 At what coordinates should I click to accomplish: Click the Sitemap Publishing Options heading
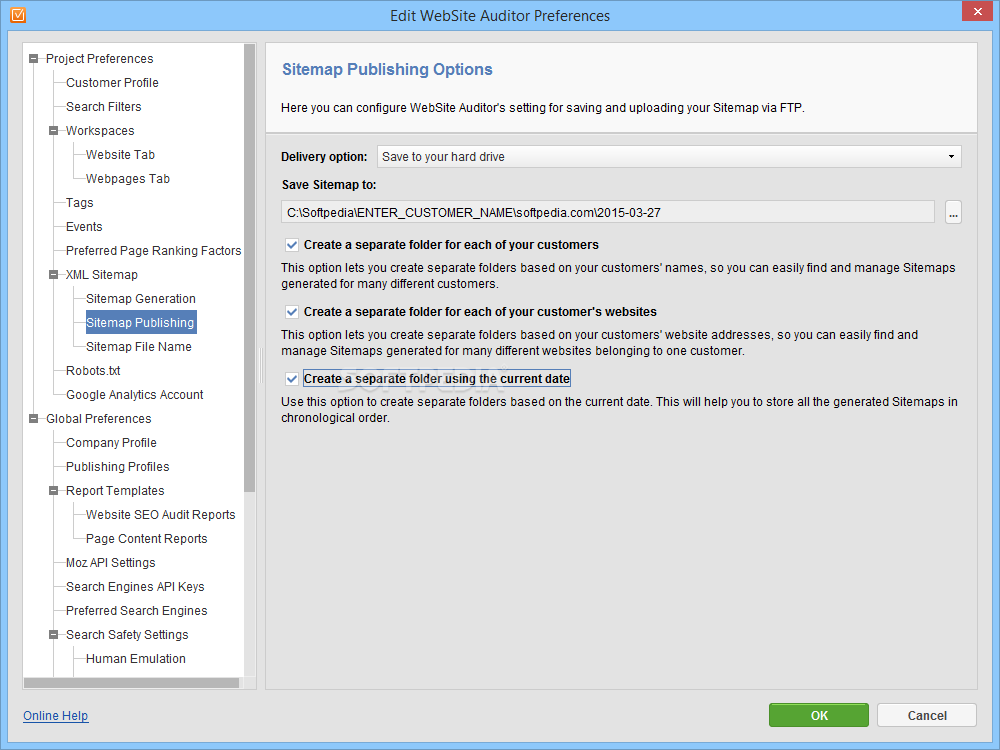tap(387, 69)
